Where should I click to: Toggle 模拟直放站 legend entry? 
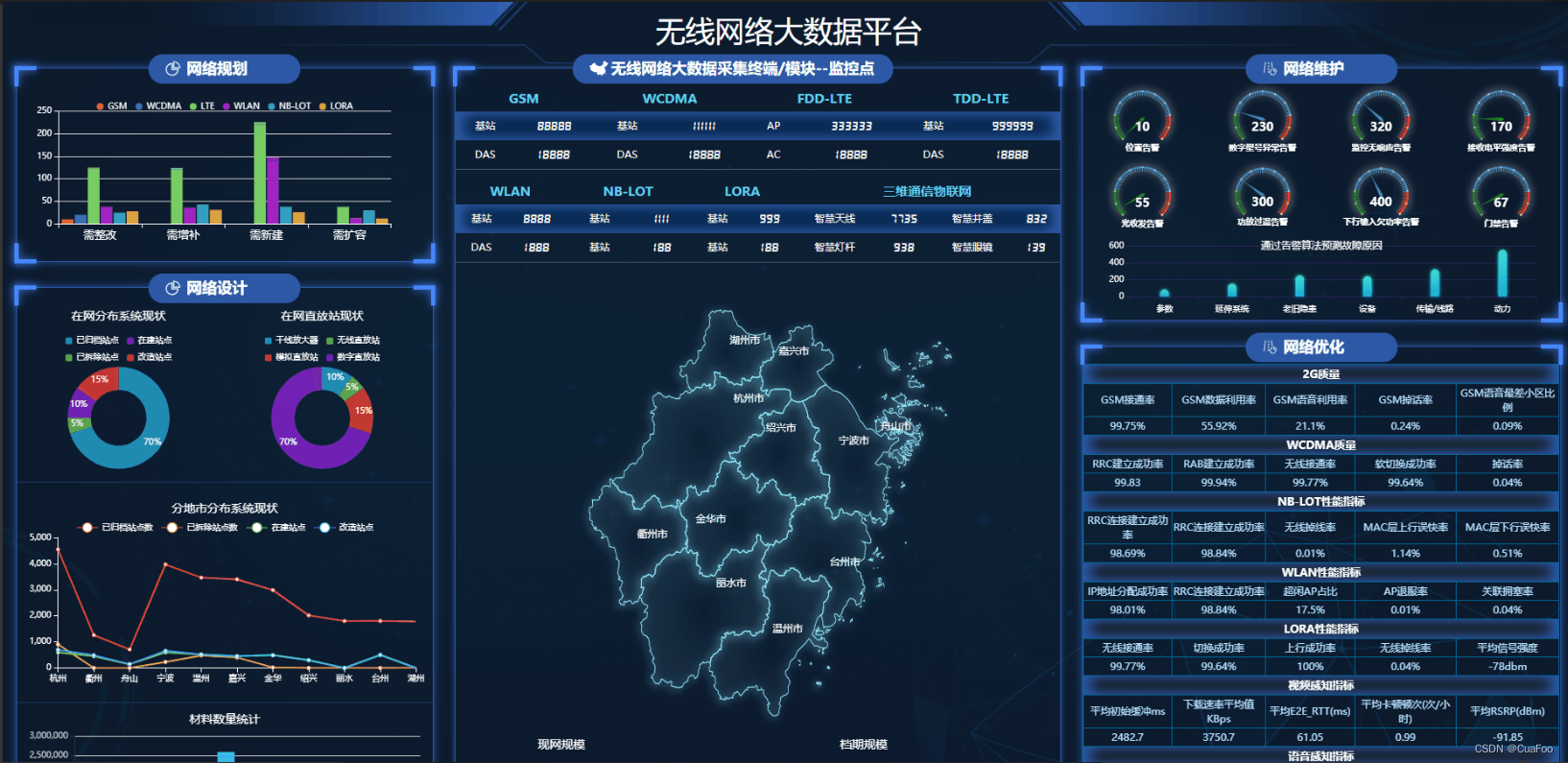click(292, 357)
